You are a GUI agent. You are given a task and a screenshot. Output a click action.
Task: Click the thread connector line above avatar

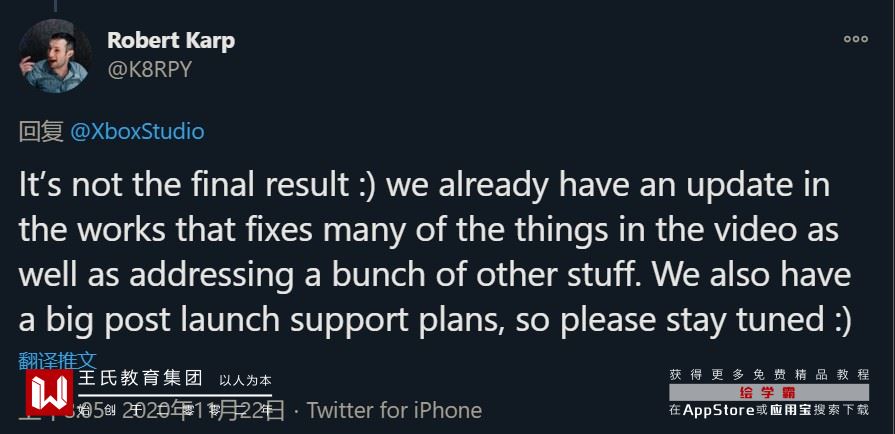(x=54, y=9)
